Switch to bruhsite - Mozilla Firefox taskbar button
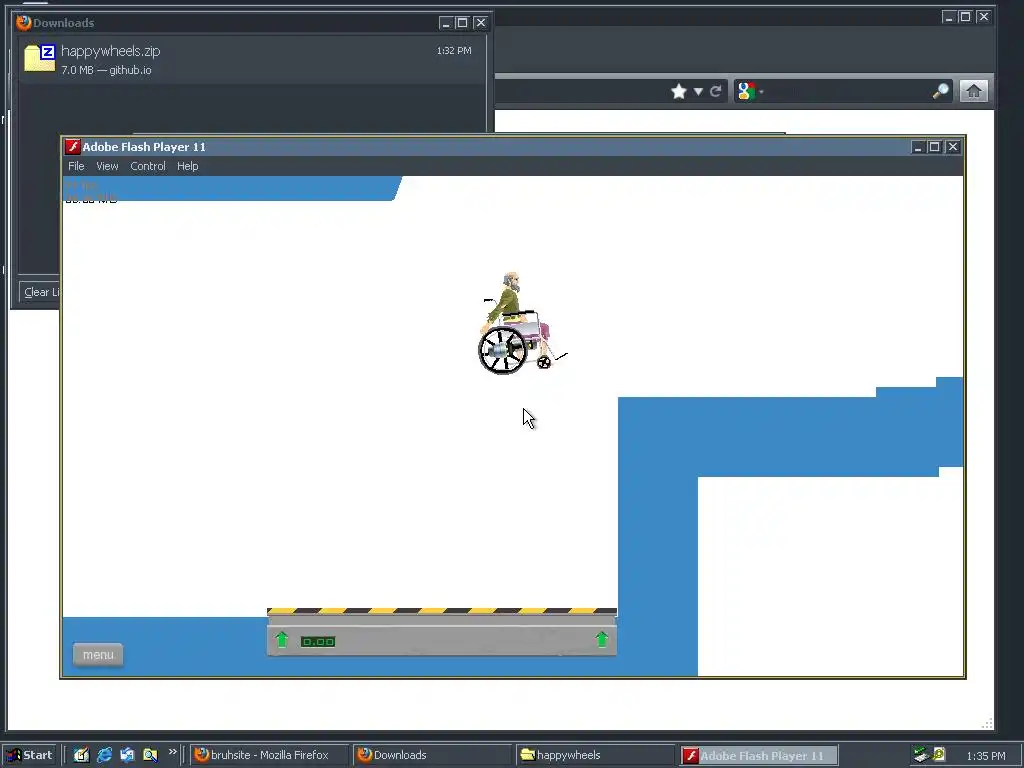The width and height of the screenshot is (1024, 768). pyautogui.click(x=269, y=755)
